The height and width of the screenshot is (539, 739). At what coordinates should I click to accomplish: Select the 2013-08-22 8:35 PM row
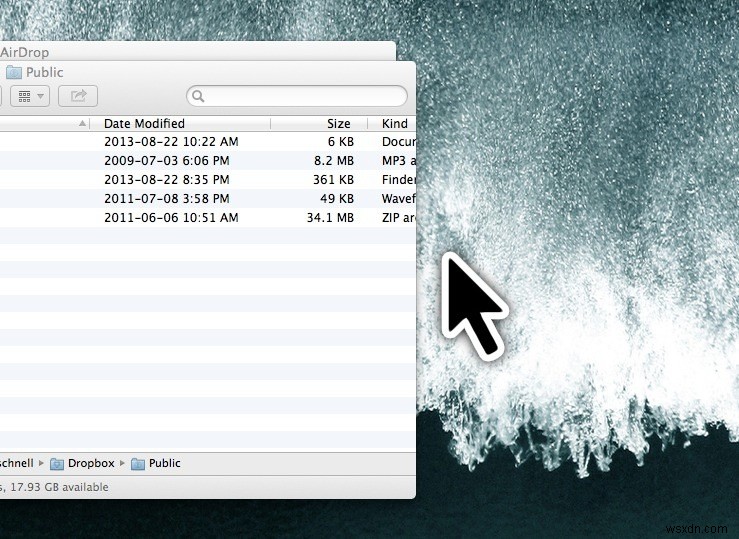click(208, 180)
